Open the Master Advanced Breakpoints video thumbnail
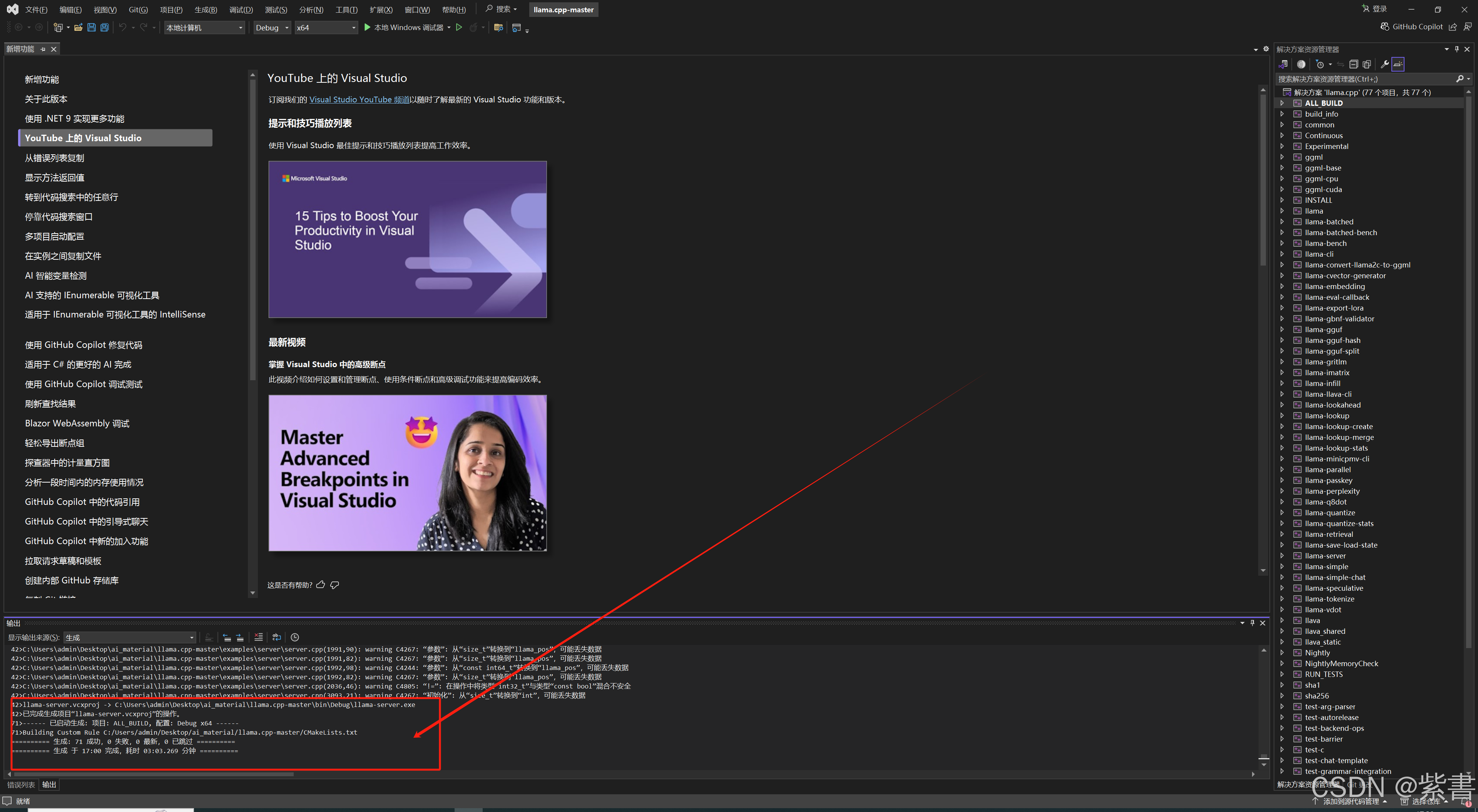The image size is (1478, 812). tap(407, 473)
